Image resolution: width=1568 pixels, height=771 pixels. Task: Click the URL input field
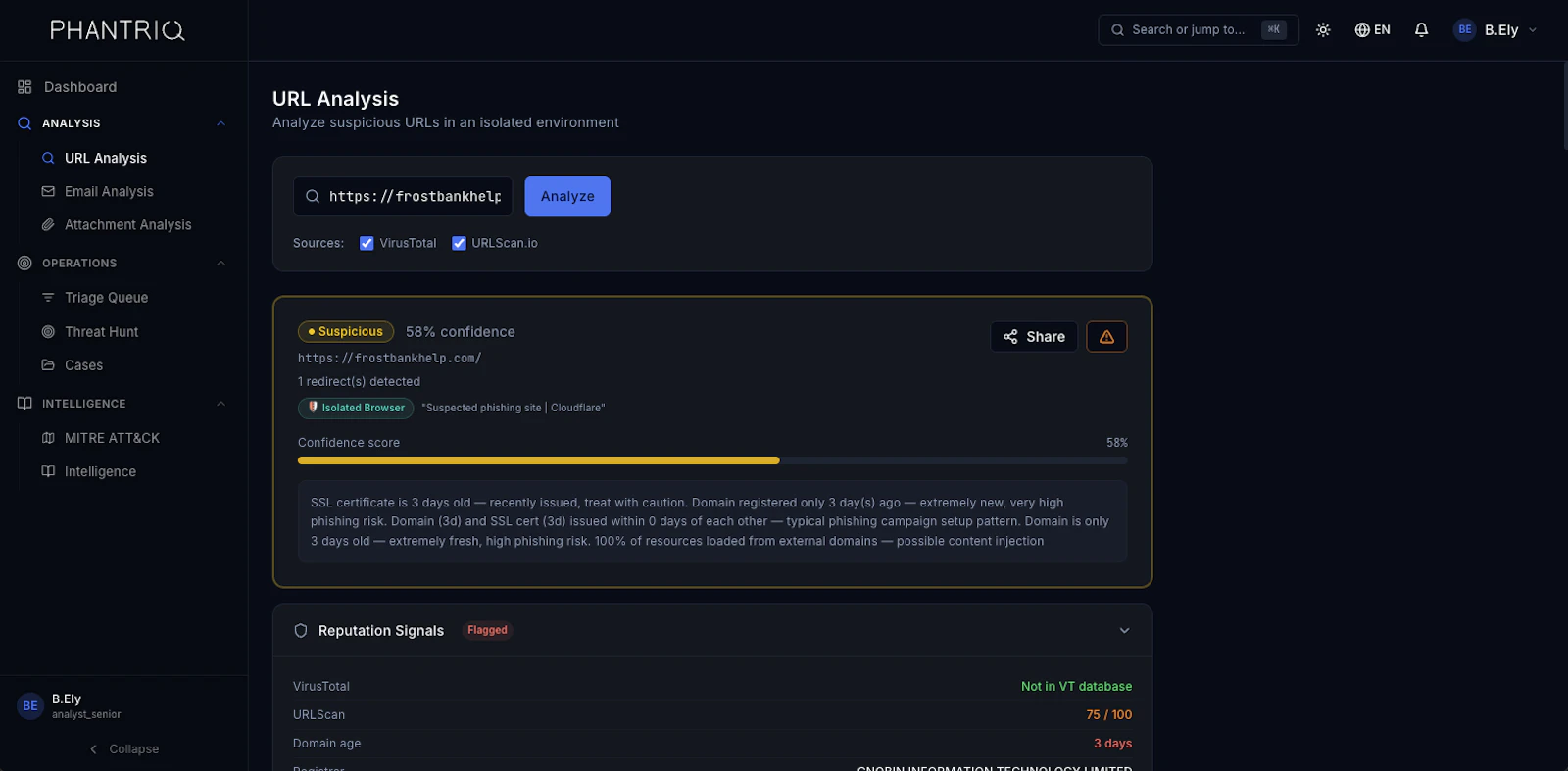(x=403, y=196)
